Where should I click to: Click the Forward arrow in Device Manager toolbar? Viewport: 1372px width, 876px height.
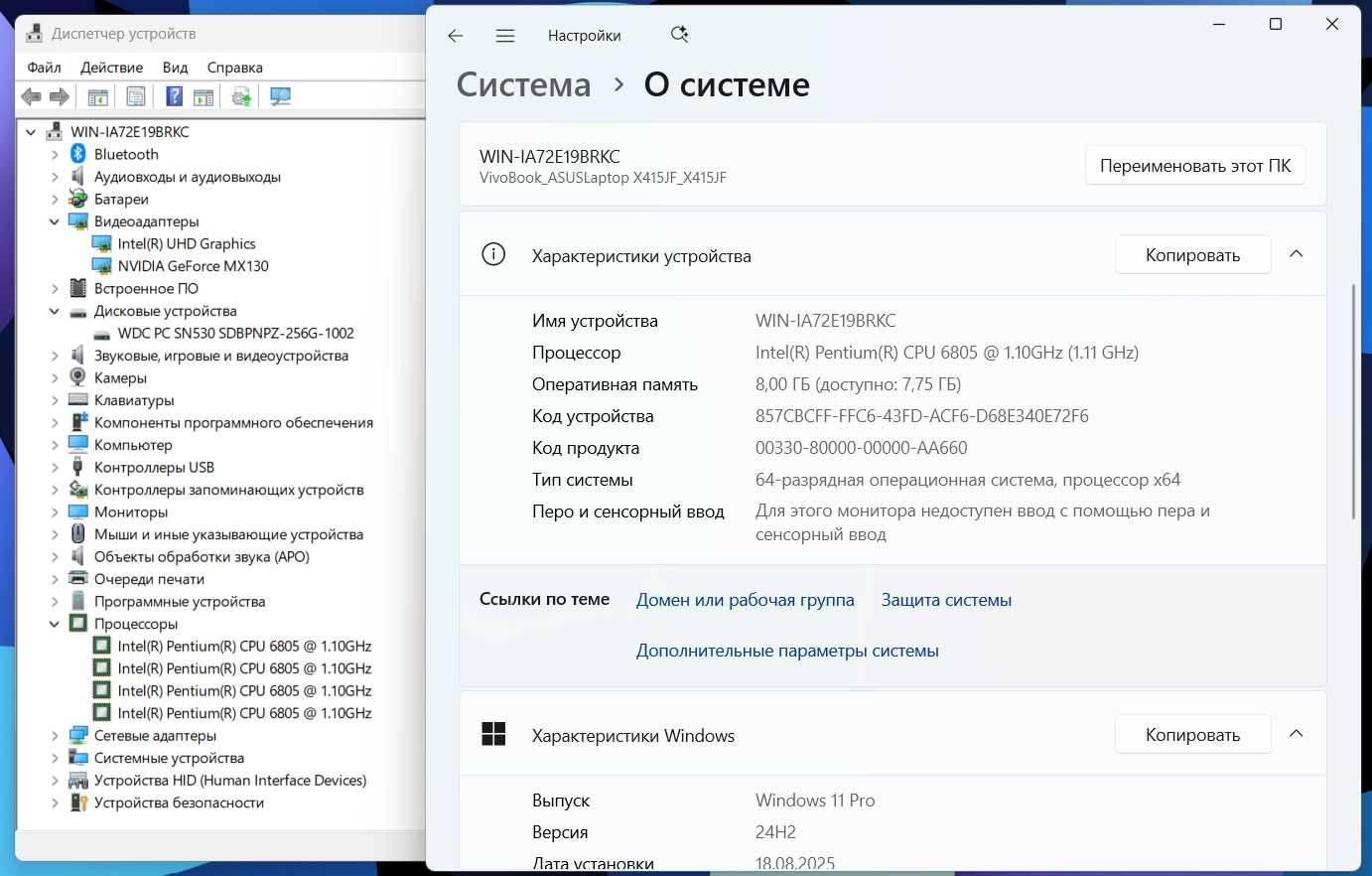click(60, 96)
